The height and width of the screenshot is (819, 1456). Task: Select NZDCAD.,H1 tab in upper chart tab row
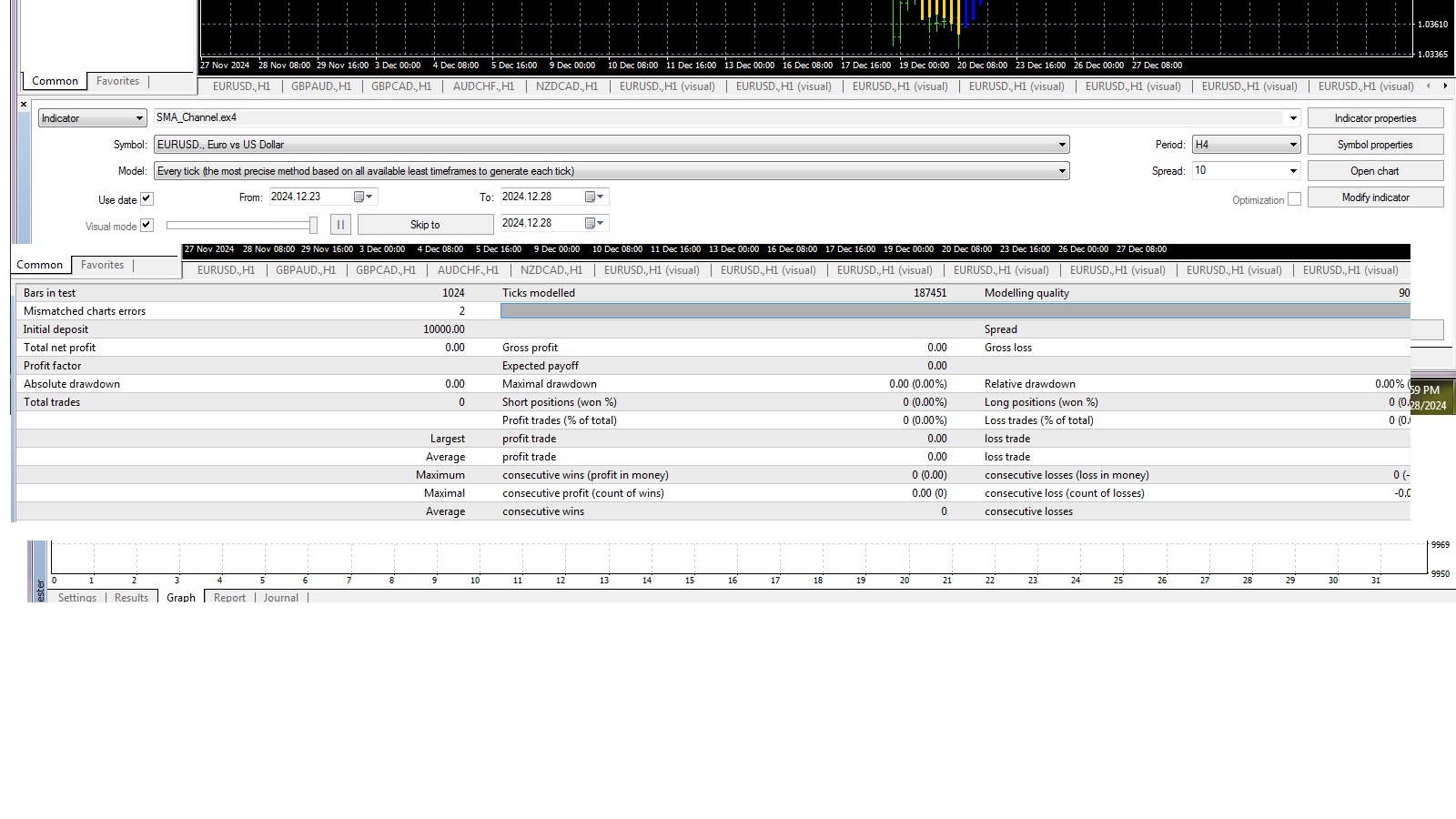(567, 86)
